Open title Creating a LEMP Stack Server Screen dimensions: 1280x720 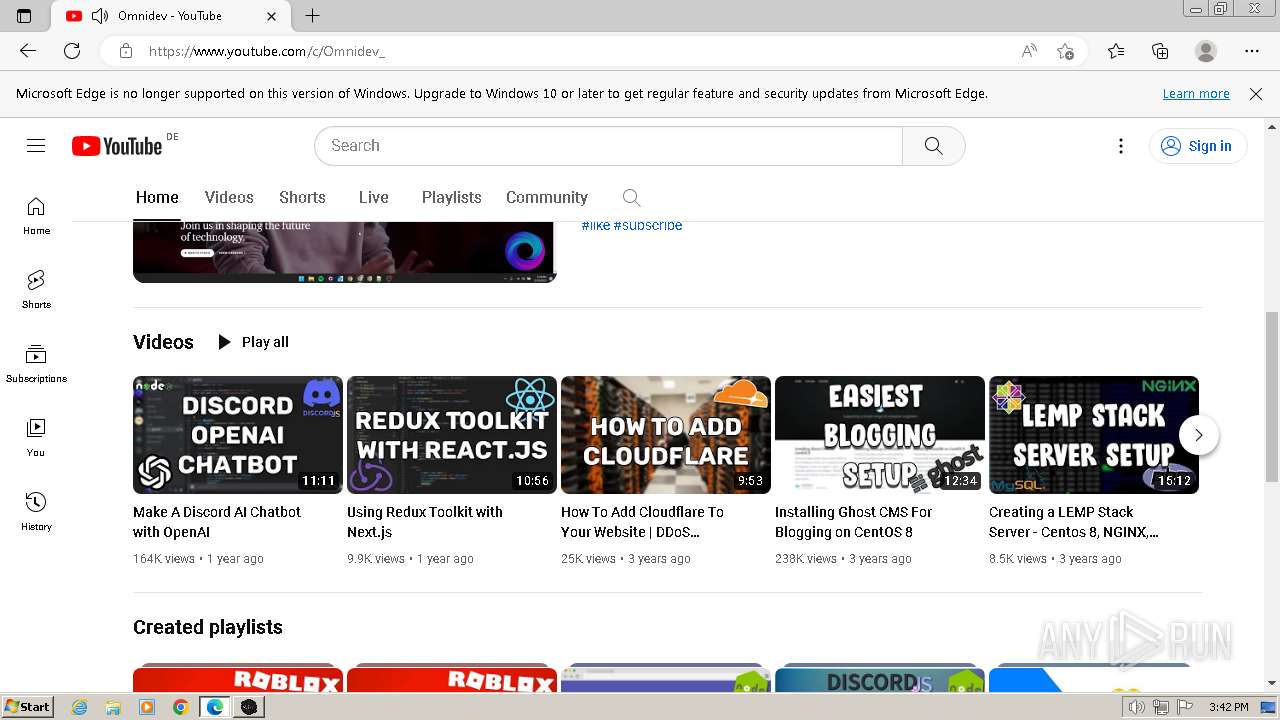click(1074, 522)
